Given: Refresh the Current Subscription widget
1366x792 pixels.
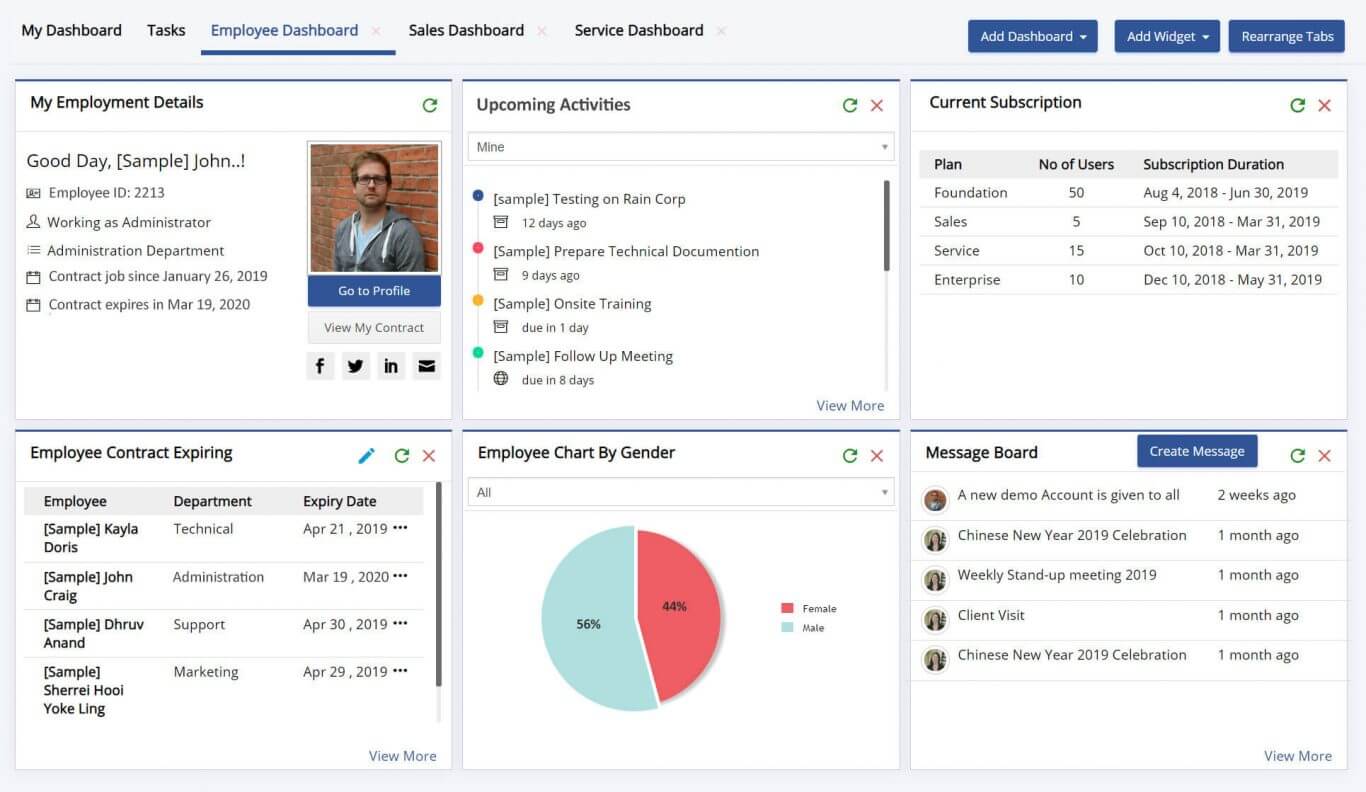Looking at the screenshot, I should [x=1297, y=105].
